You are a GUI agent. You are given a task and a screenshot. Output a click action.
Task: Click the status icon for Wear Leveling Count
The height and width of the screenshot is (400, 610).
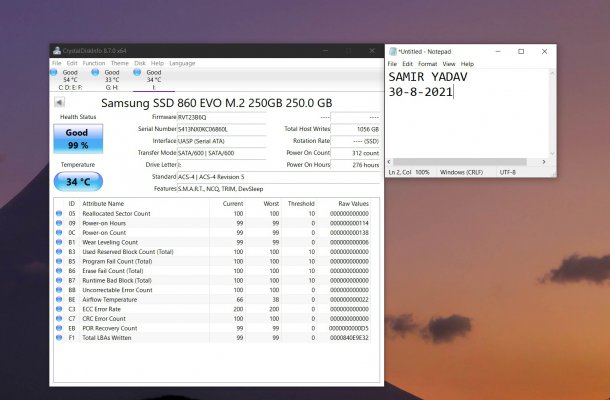click(59, 242)
